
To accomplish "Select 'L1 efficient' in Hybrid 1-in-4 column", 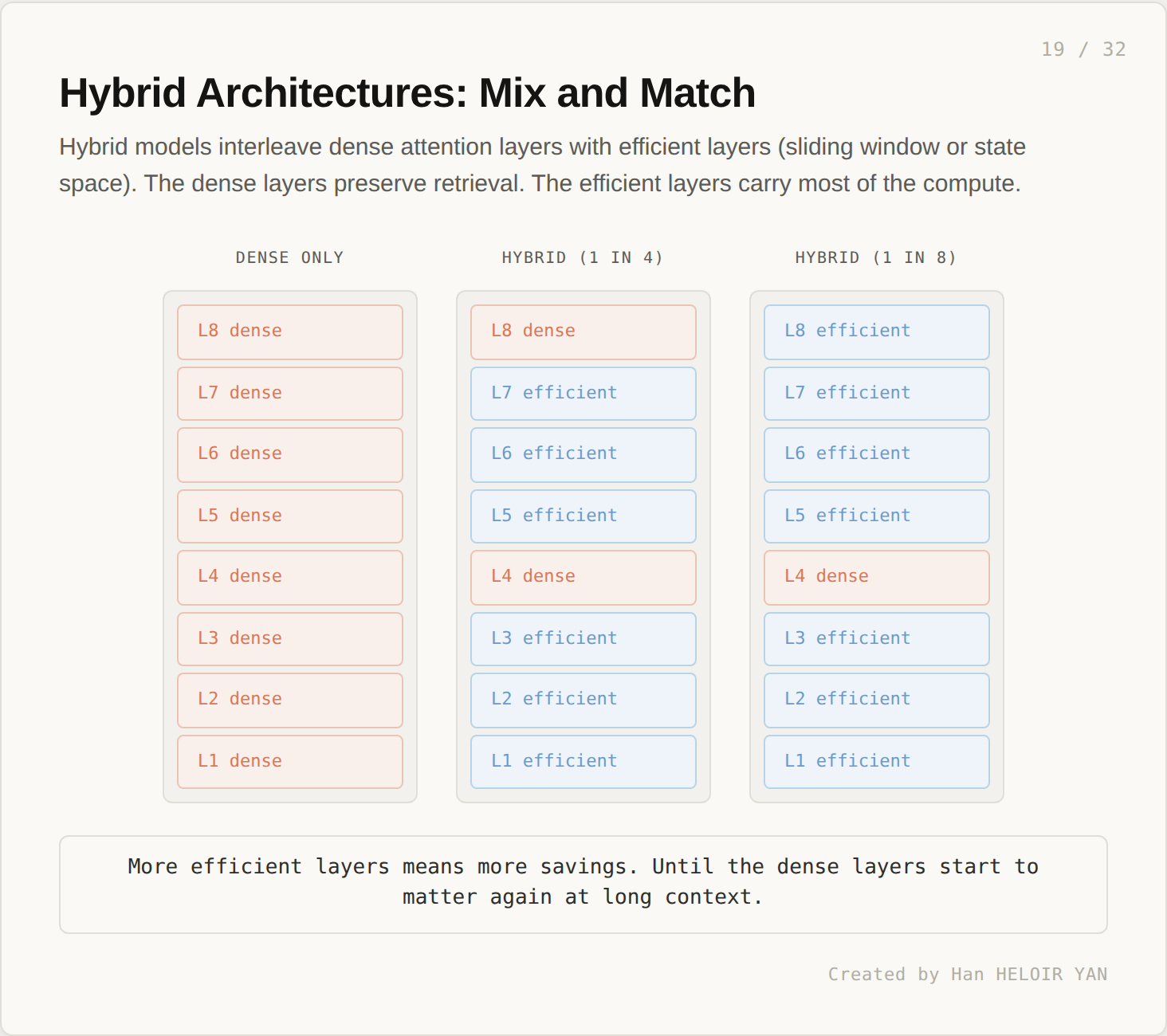I will pos(583,762).
